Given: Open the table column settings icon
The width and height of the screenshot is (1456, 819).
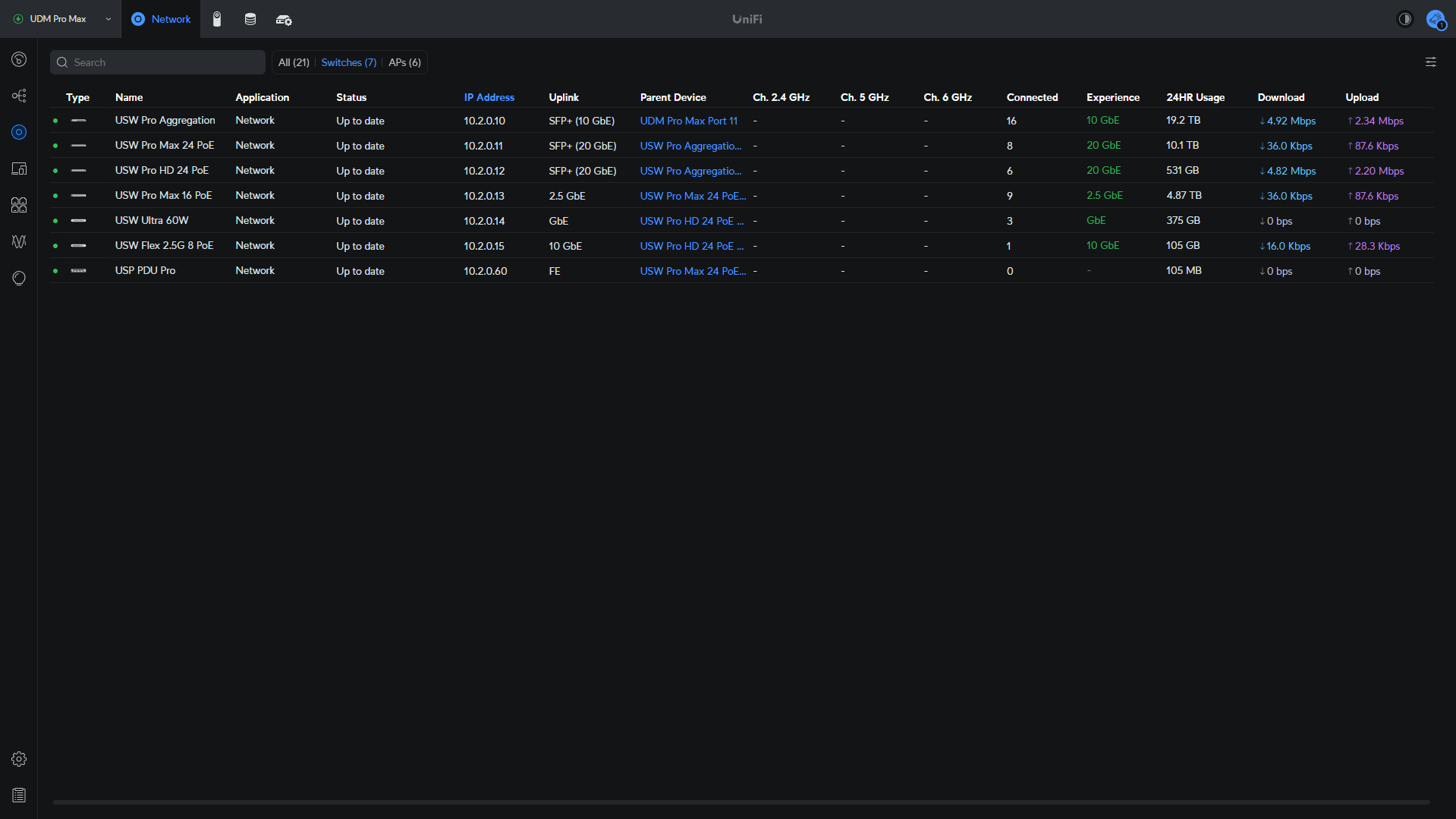Looking at the screenshot, I should tap(1430, 62).
